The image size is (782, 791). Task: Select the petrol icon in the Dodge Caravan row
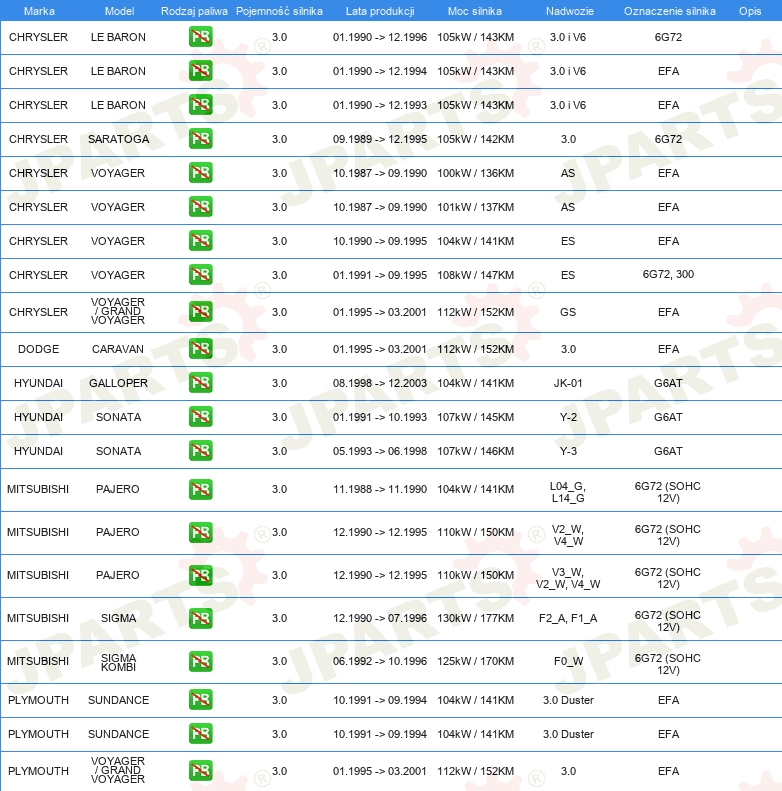click(201, 349)
